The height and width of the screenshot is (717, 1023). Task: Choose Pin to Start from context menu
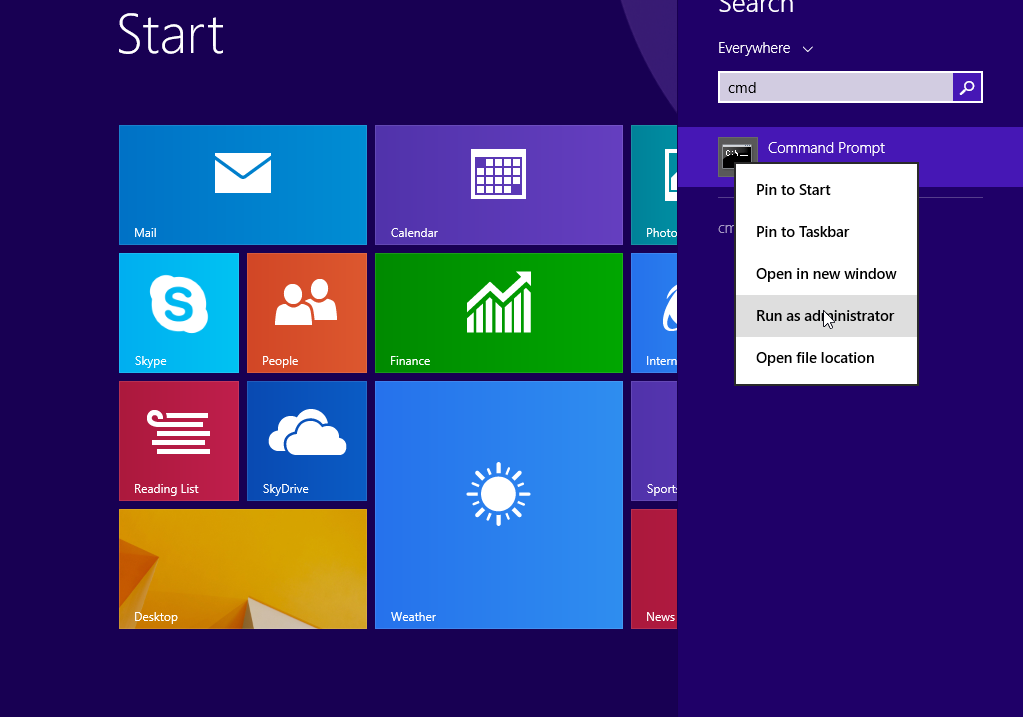click(826, 190)
